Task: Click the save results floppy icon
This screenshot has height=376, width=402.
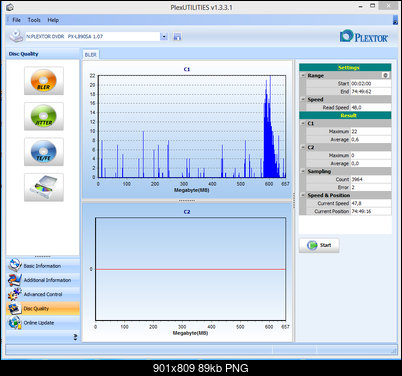Action: tap(177, 36)
